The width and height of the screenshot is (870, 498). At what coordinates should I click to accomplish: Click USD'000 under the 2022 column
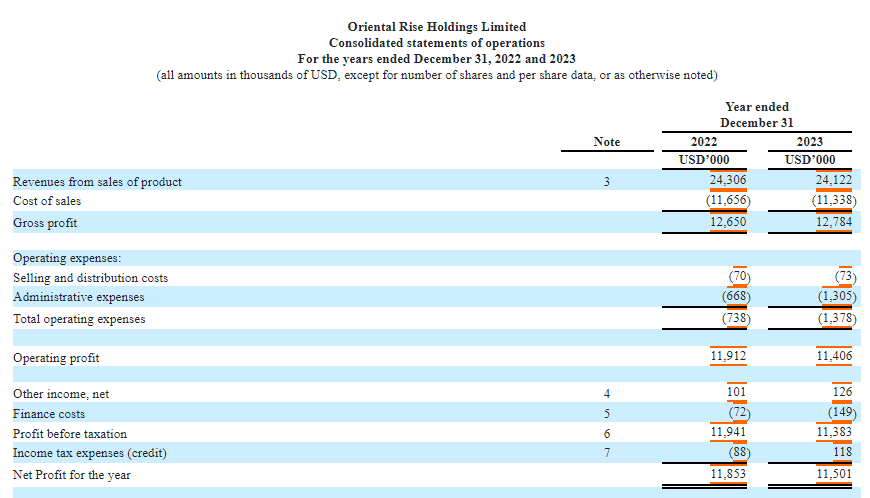tap(704, 160)
